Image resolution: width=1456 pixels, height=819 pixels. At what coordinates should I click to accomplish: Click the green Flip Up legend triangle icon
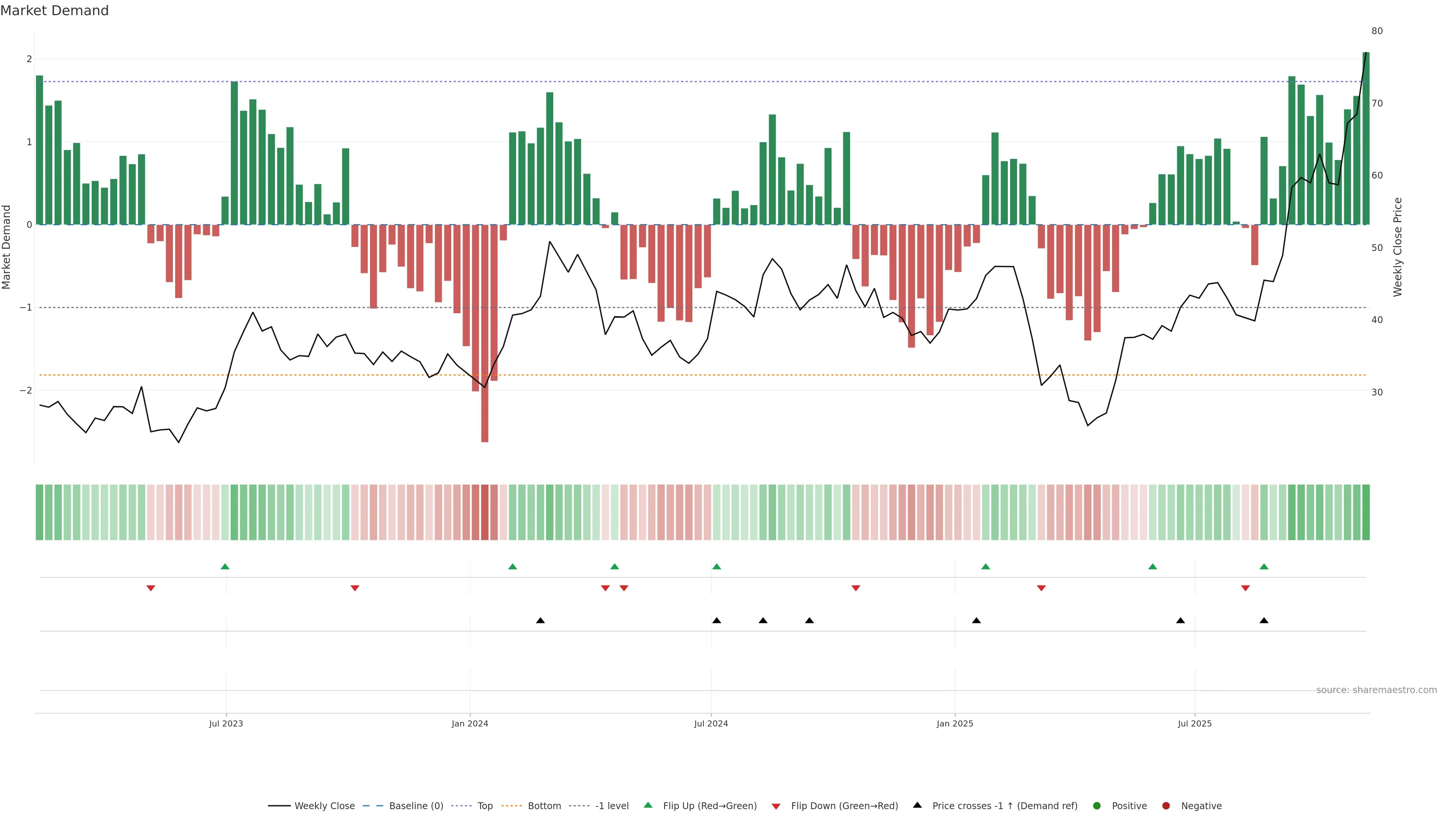point(648,805)
